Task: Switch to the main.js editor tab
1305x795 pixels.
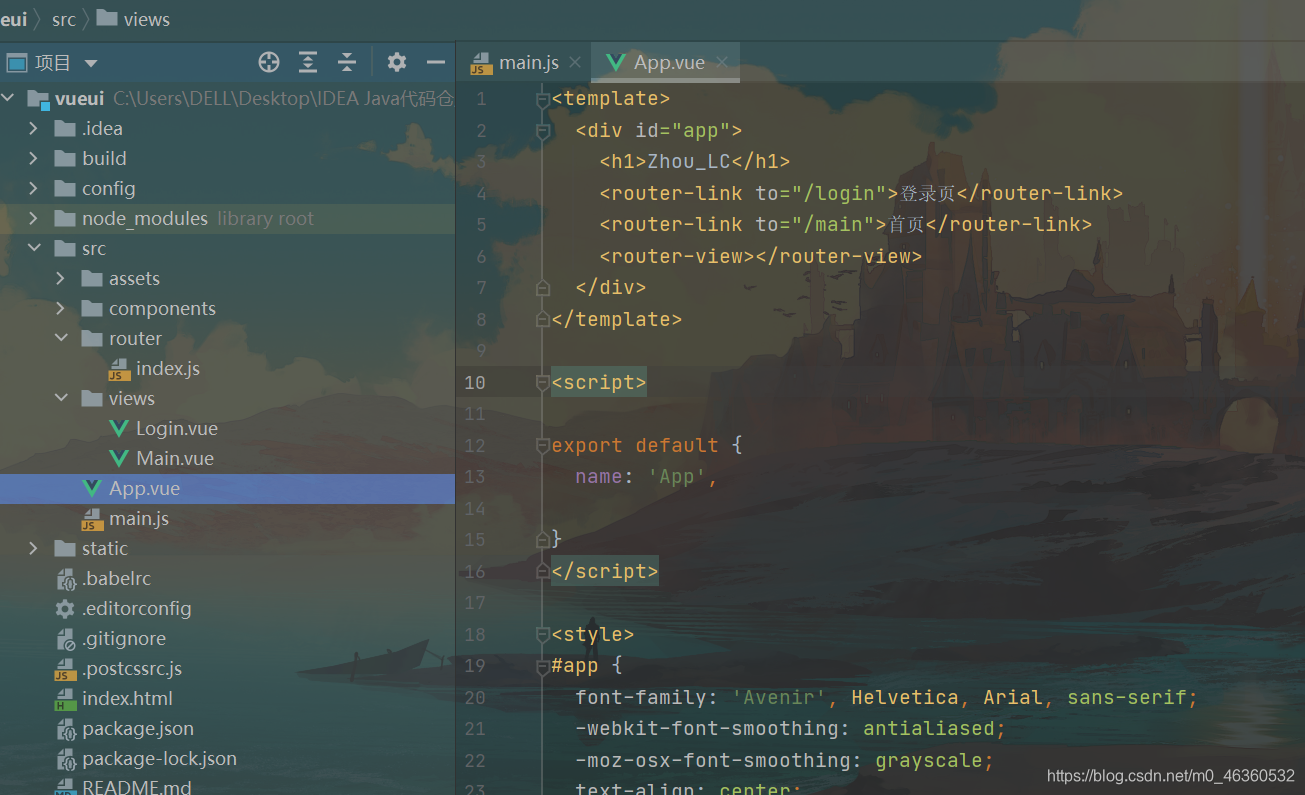Action: [x=529, y=62]
